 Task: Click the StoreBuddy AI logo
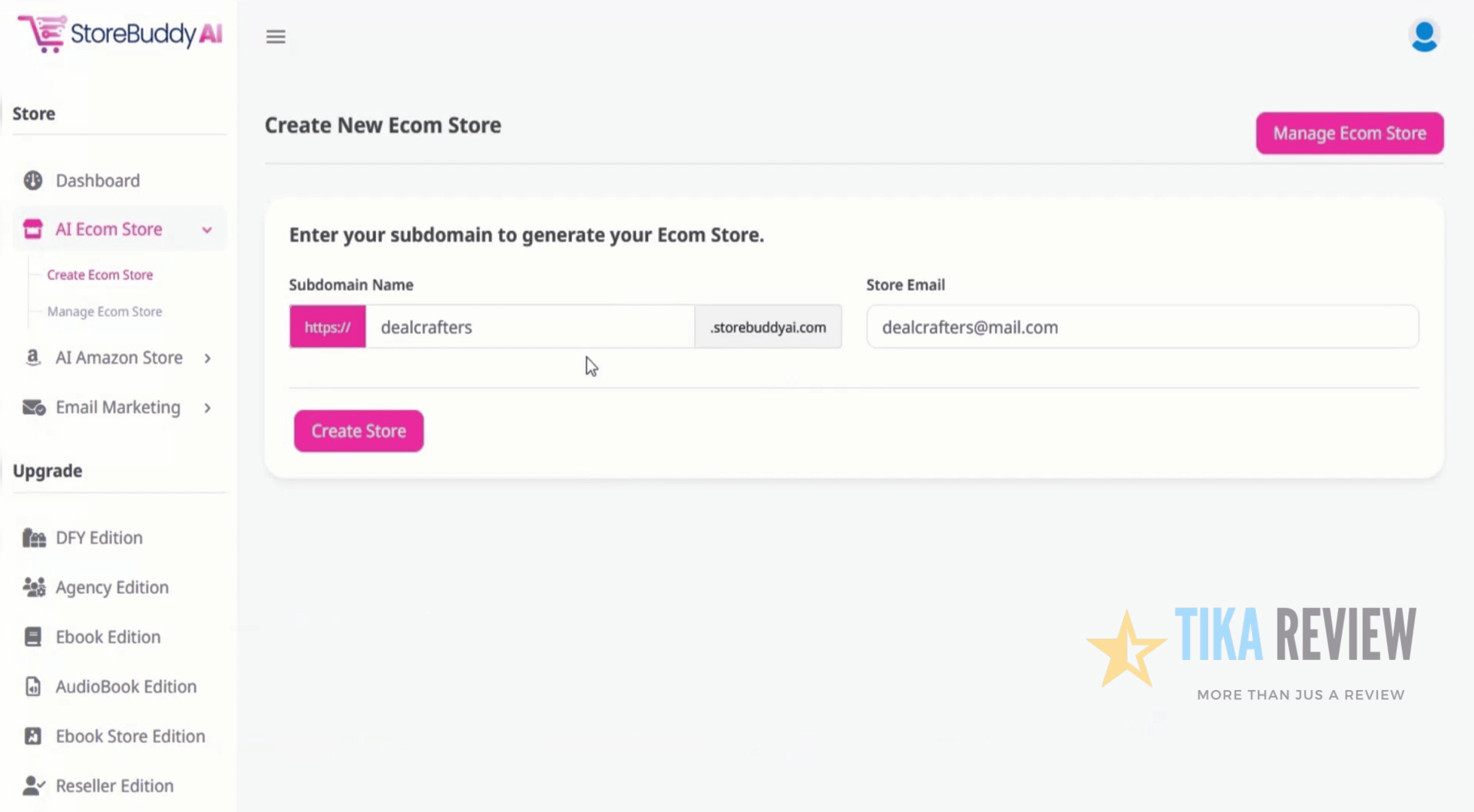119,34
